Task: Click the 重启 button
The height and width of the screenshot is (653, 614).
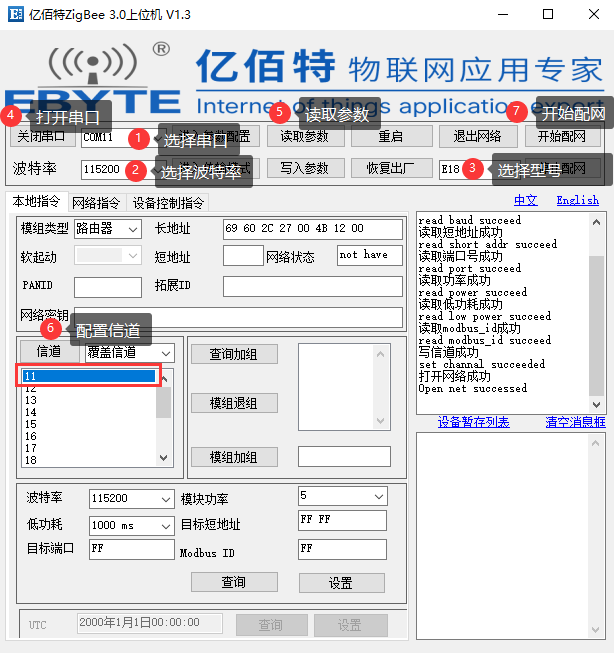Action: [x=391, y=136]
